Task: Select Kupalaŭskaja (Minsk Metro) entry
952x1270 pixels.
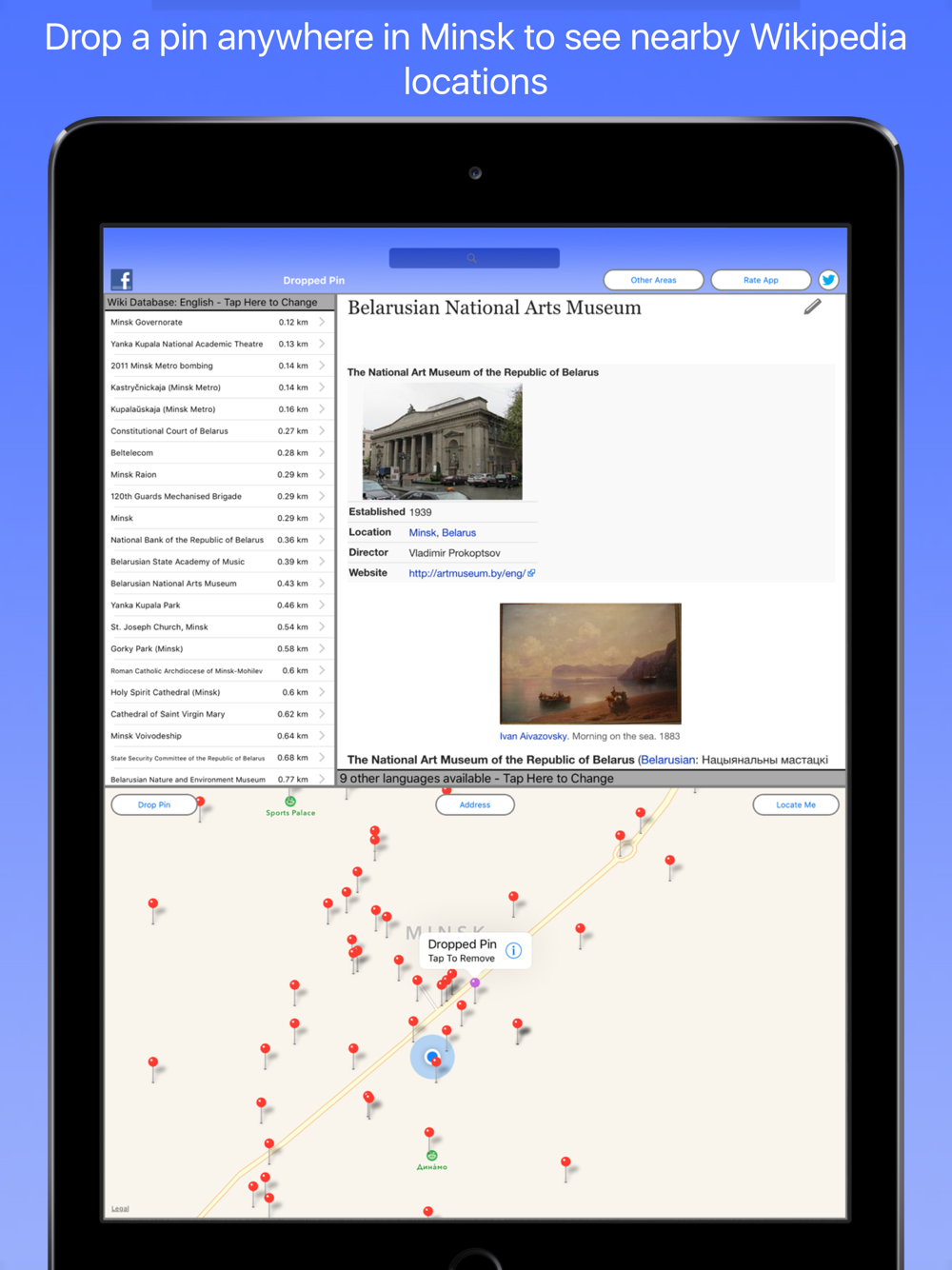Action: pyautogui.click(x=219, y=409)
